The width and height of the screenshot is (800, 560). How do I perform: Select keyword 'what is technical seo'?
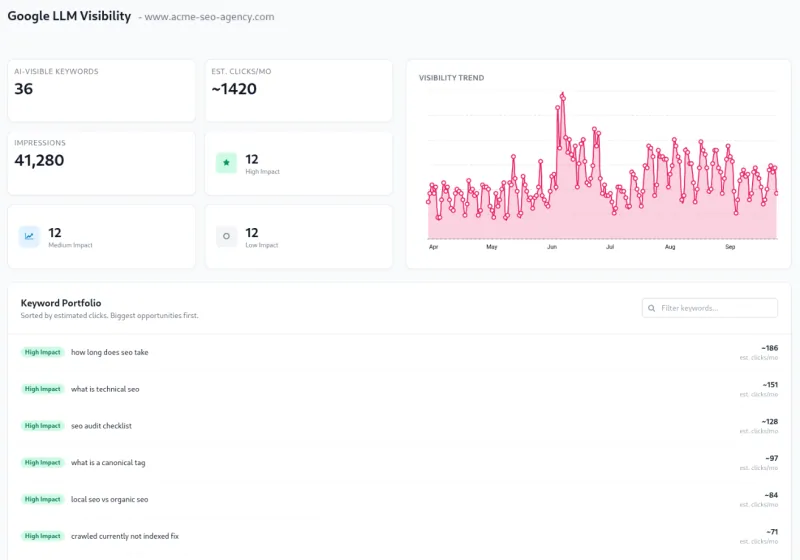pos(105,389)
